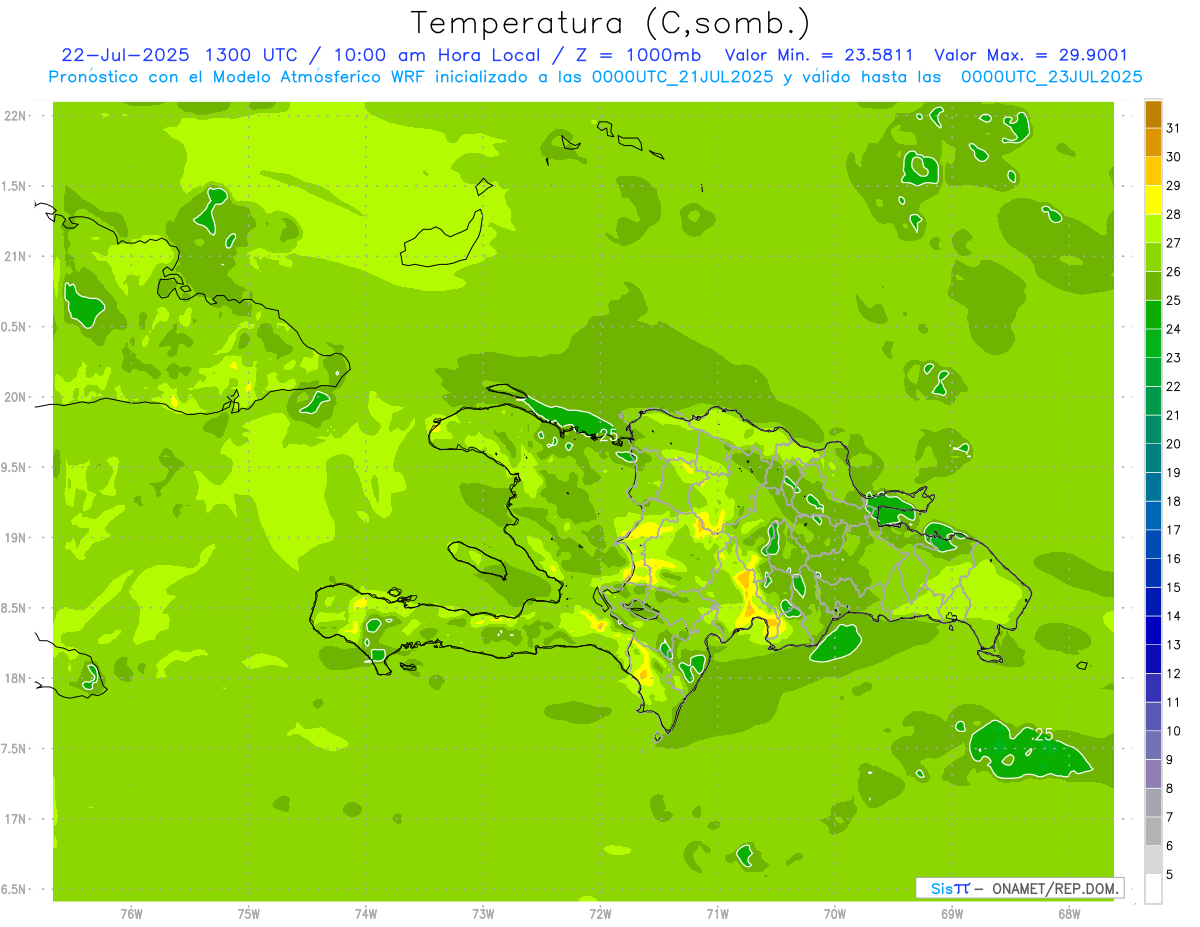
Task: Click the green legend swatch between 24 and 25
Action: coord(1153,315)
